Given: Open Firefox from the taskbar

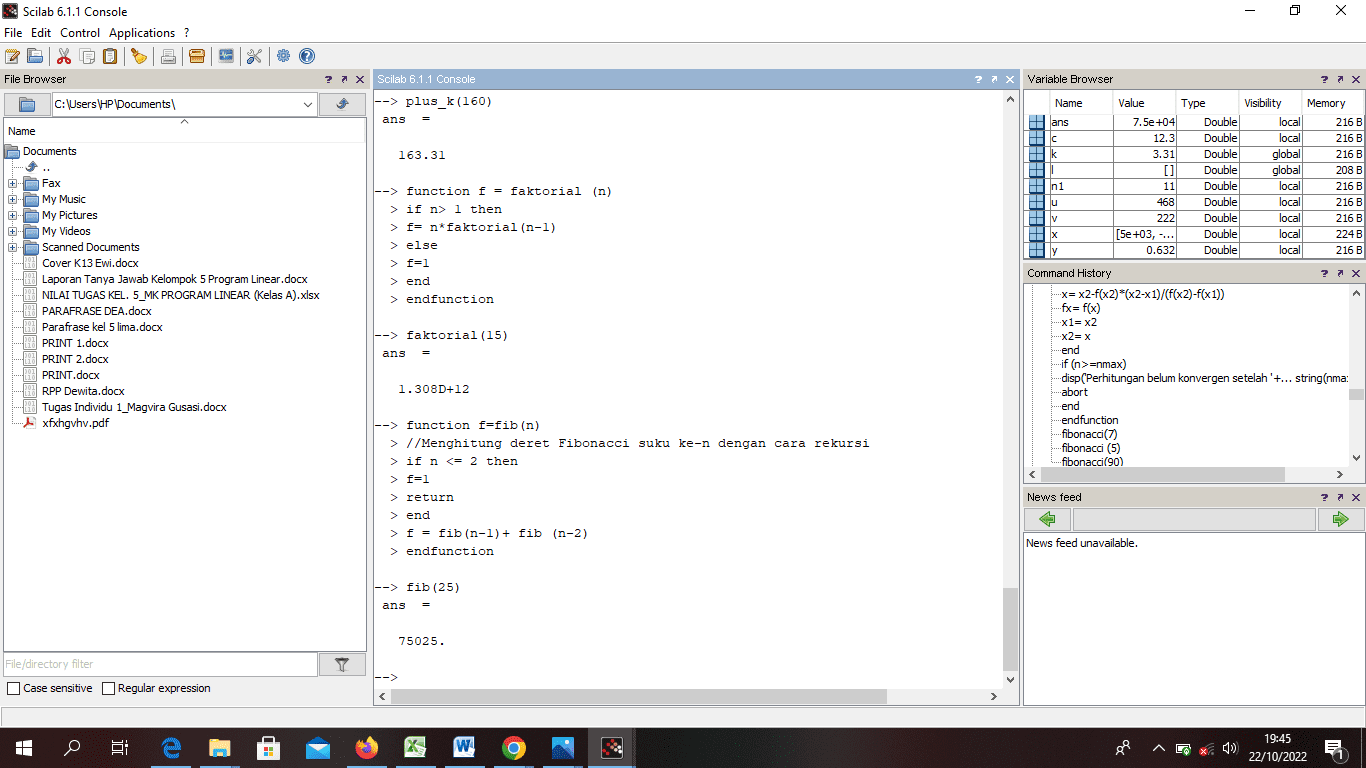Looking at the screenshot, I should [367, 748].
